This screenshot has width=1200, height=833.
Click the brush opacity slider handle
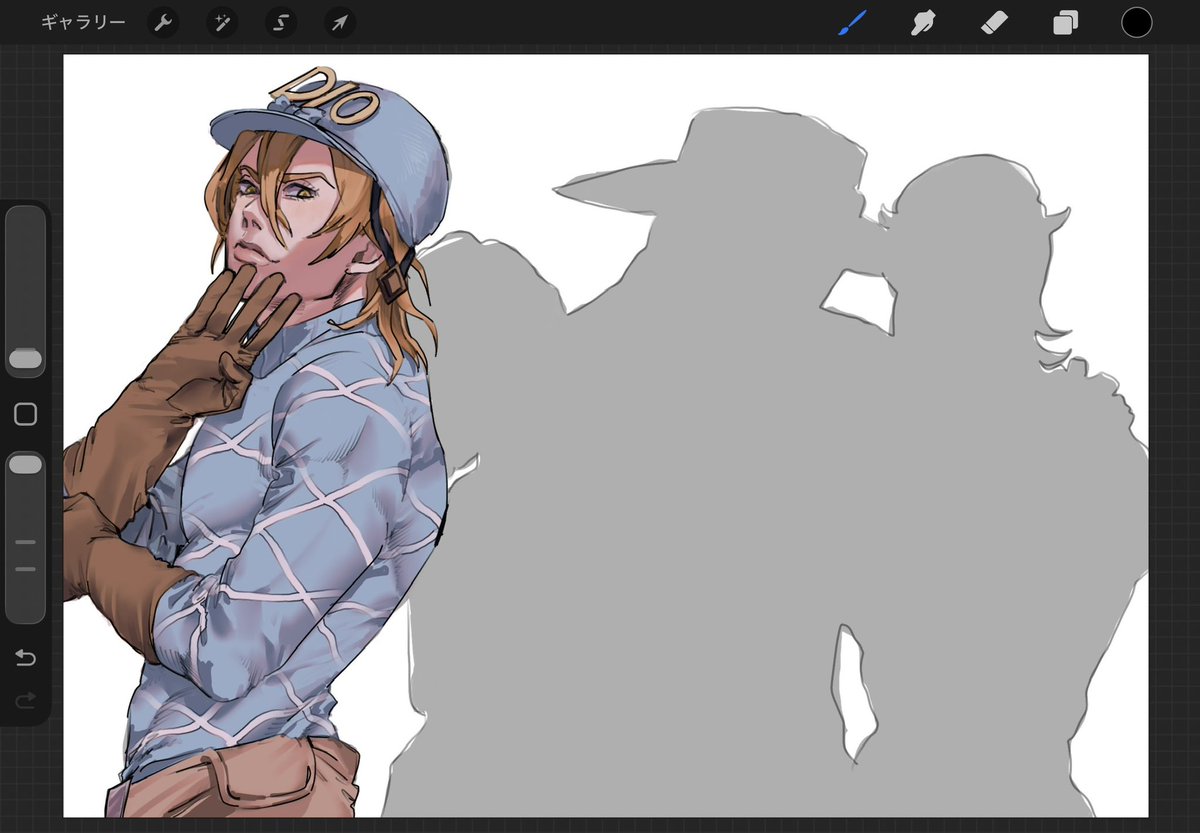(25, 464)
